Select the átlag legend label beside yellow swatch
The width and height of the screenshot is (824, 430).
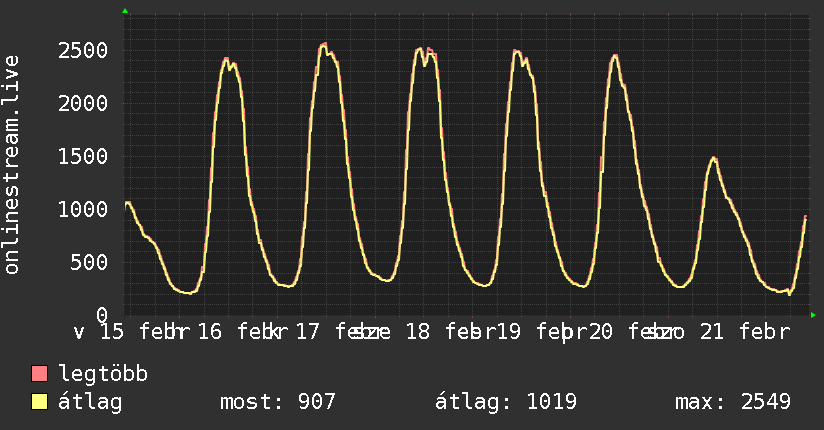(90, 403)
